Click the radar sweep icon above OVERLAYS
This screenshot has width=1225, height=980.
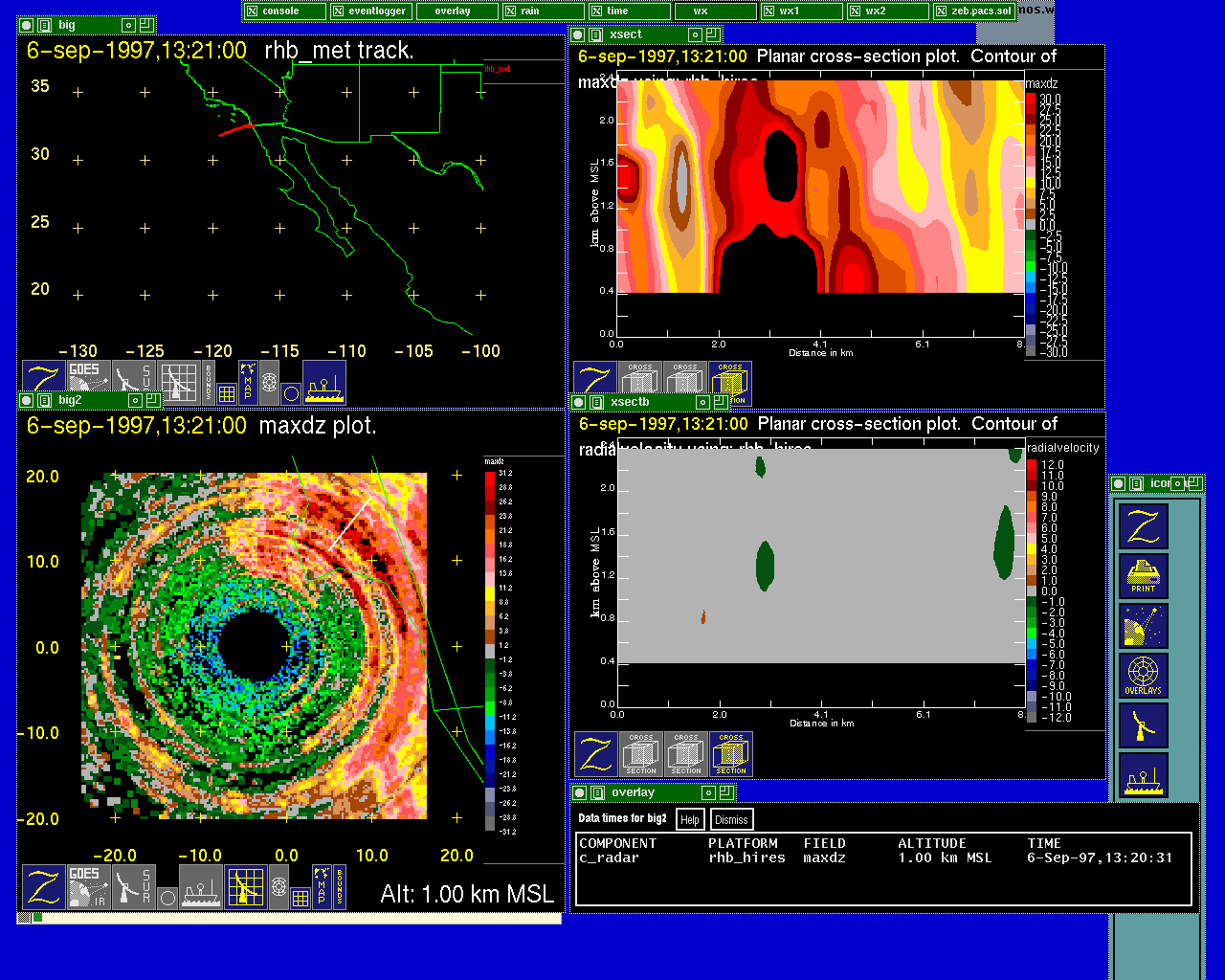pyautogui.click(x=1143, y=626)
